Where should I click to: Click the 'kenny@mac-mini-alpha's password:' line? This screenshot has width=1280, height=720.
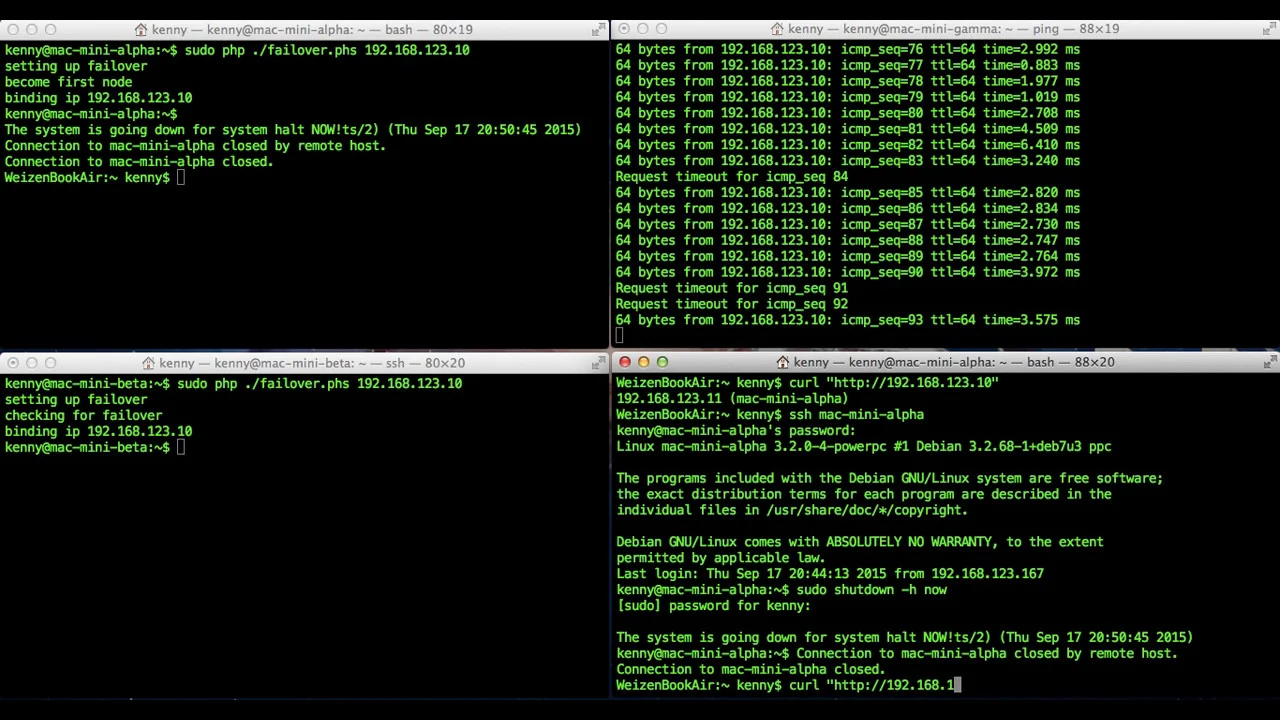736,430
